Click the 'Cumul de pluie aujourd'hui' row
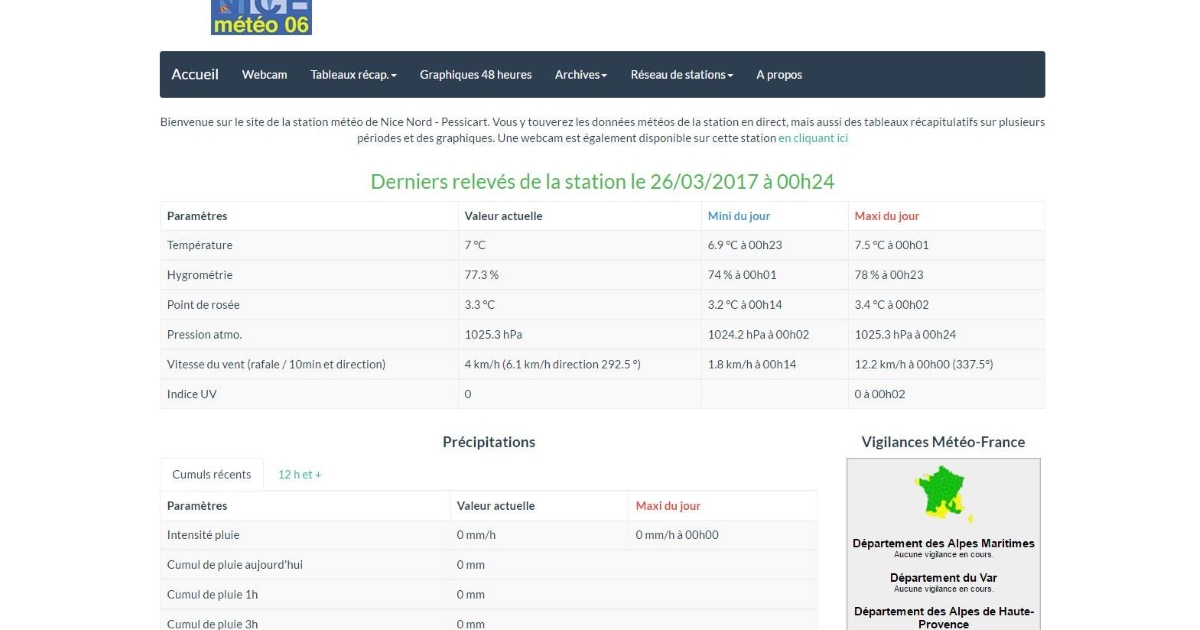Image resolution: width=1200 pixels, height=630 pixels. coord(489,565)
